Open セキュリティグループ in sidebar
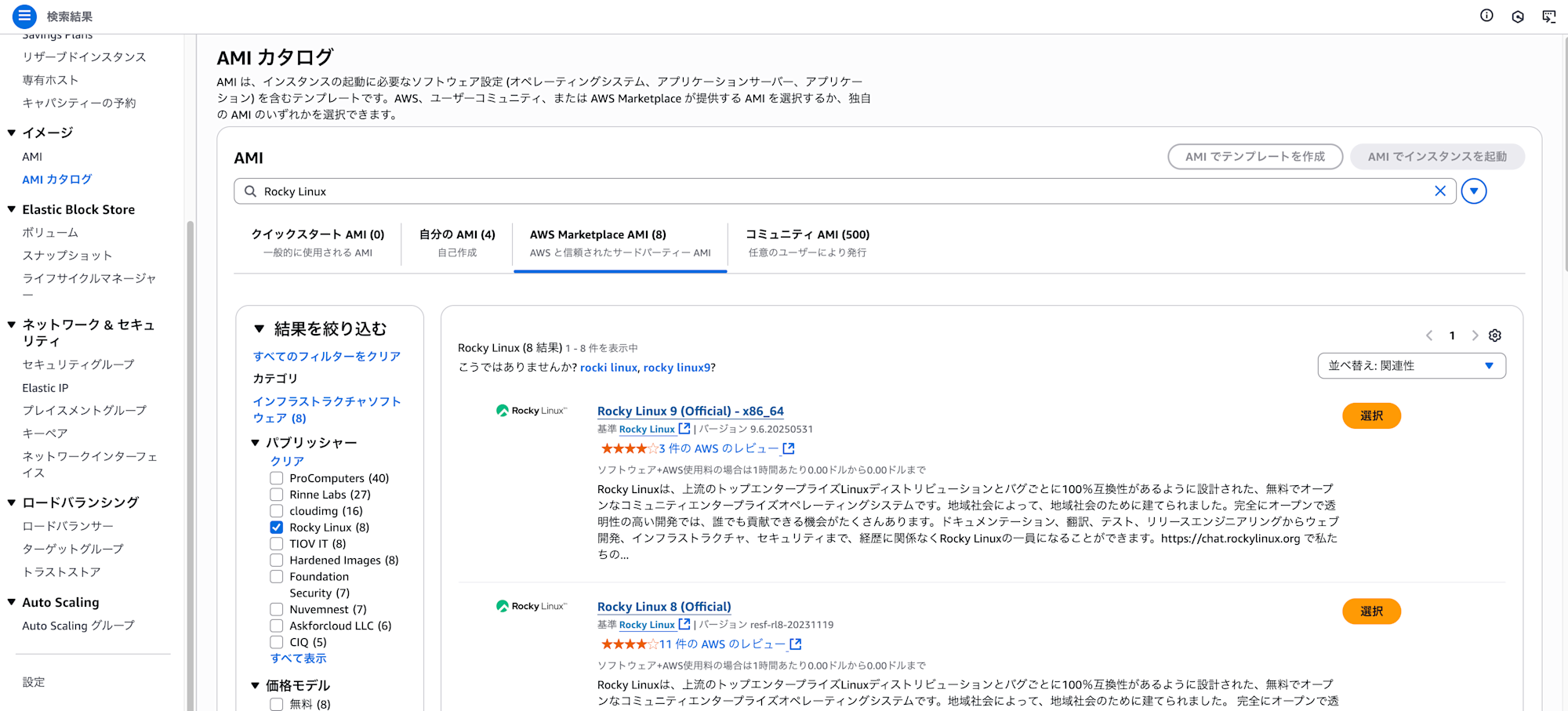 78,365
